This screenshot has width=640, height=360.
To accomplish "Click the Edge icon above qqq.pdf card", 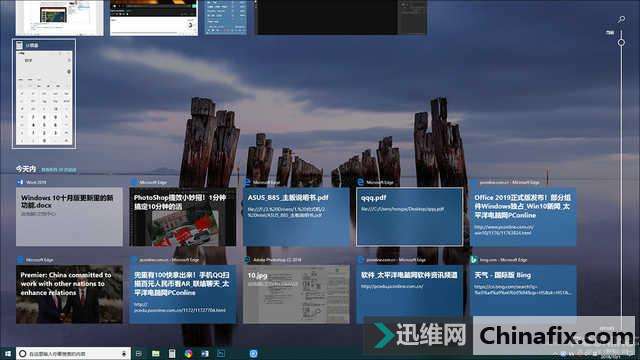I will (361, 182).
